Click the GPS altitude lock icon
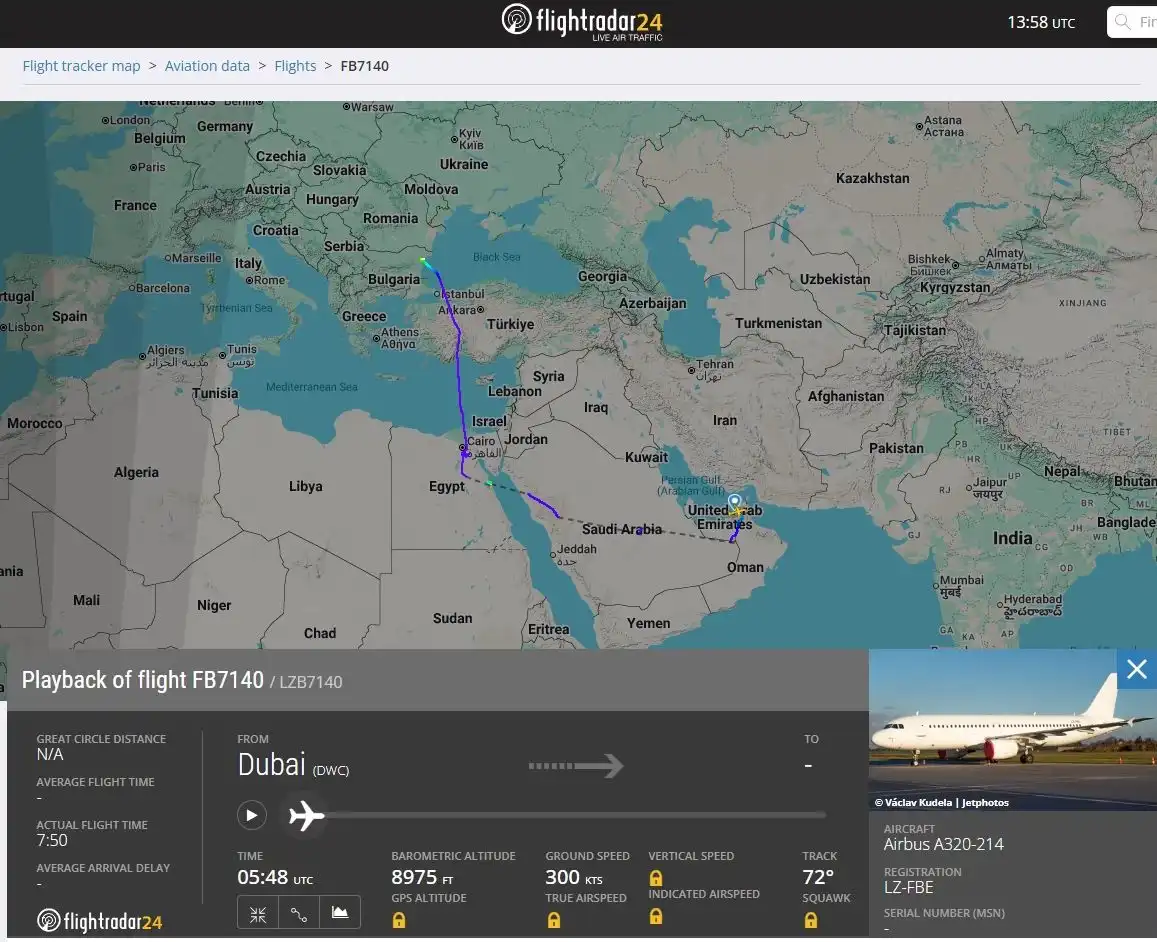Image resolution: width=1157 pixels, height=942 pixels. [399, 920]
